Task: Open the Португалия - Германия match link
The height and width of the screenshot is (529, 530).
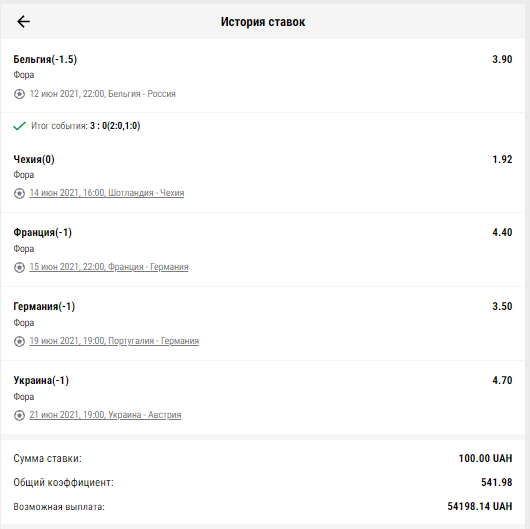Action: point(114,341)
